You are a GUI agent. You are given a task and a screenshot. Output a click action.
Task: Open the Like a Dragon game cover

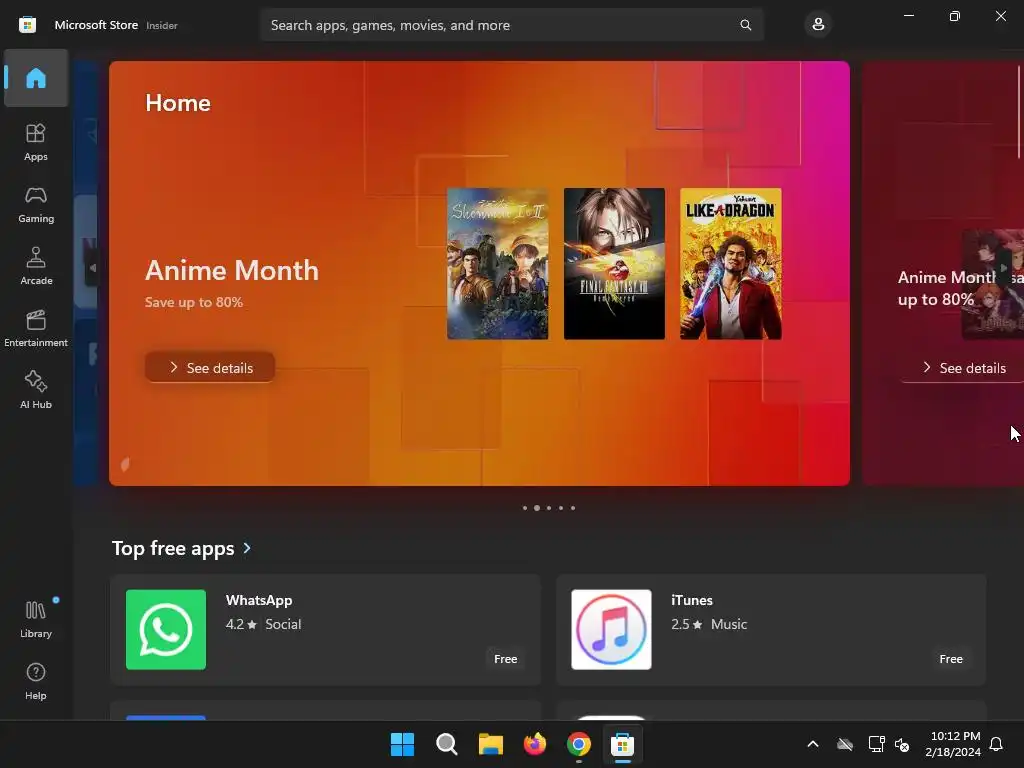click(x=731, y=264)
